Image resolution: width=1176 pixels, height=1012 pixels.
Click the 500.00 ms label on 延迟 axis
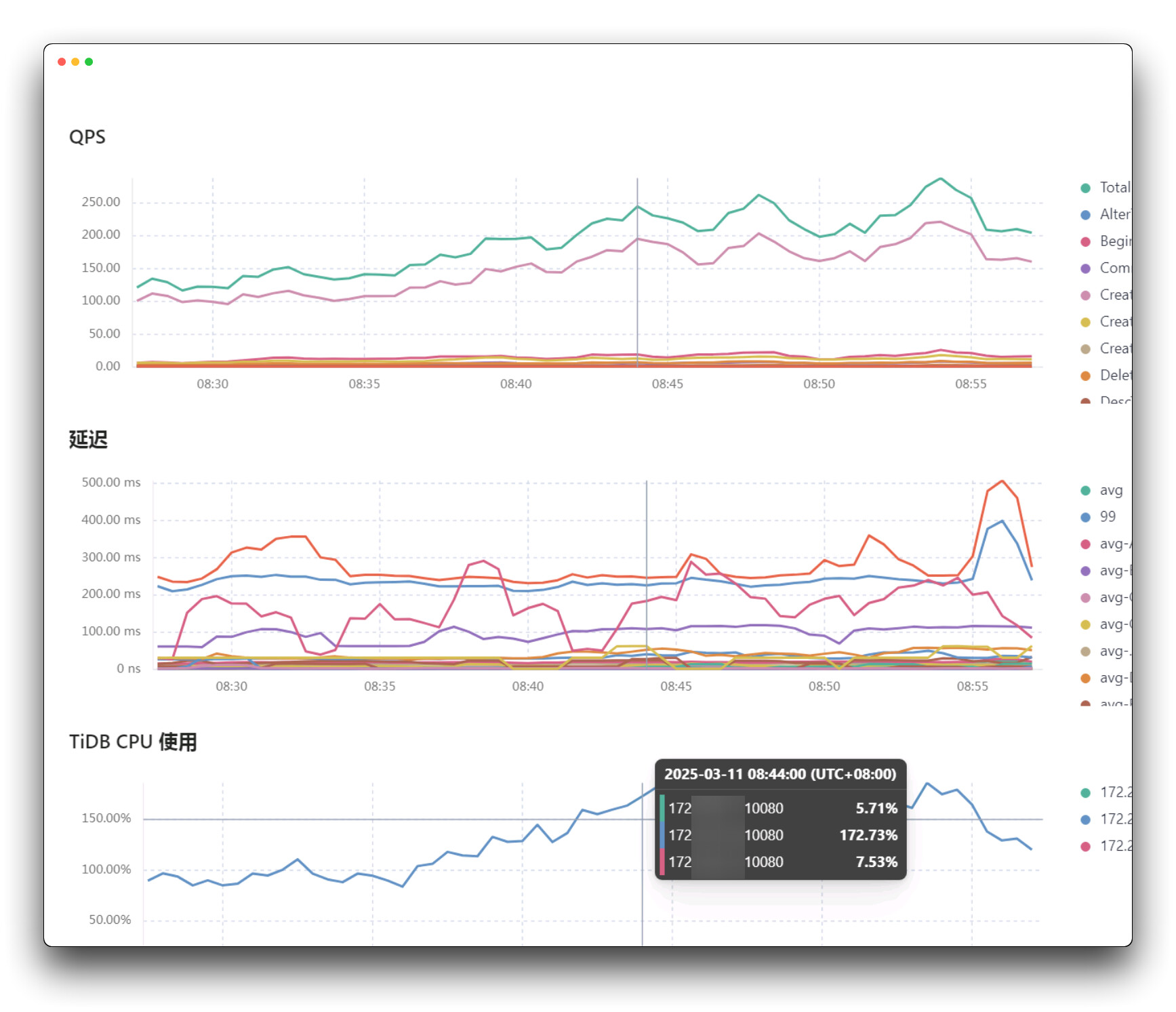(x=111, y=483)
